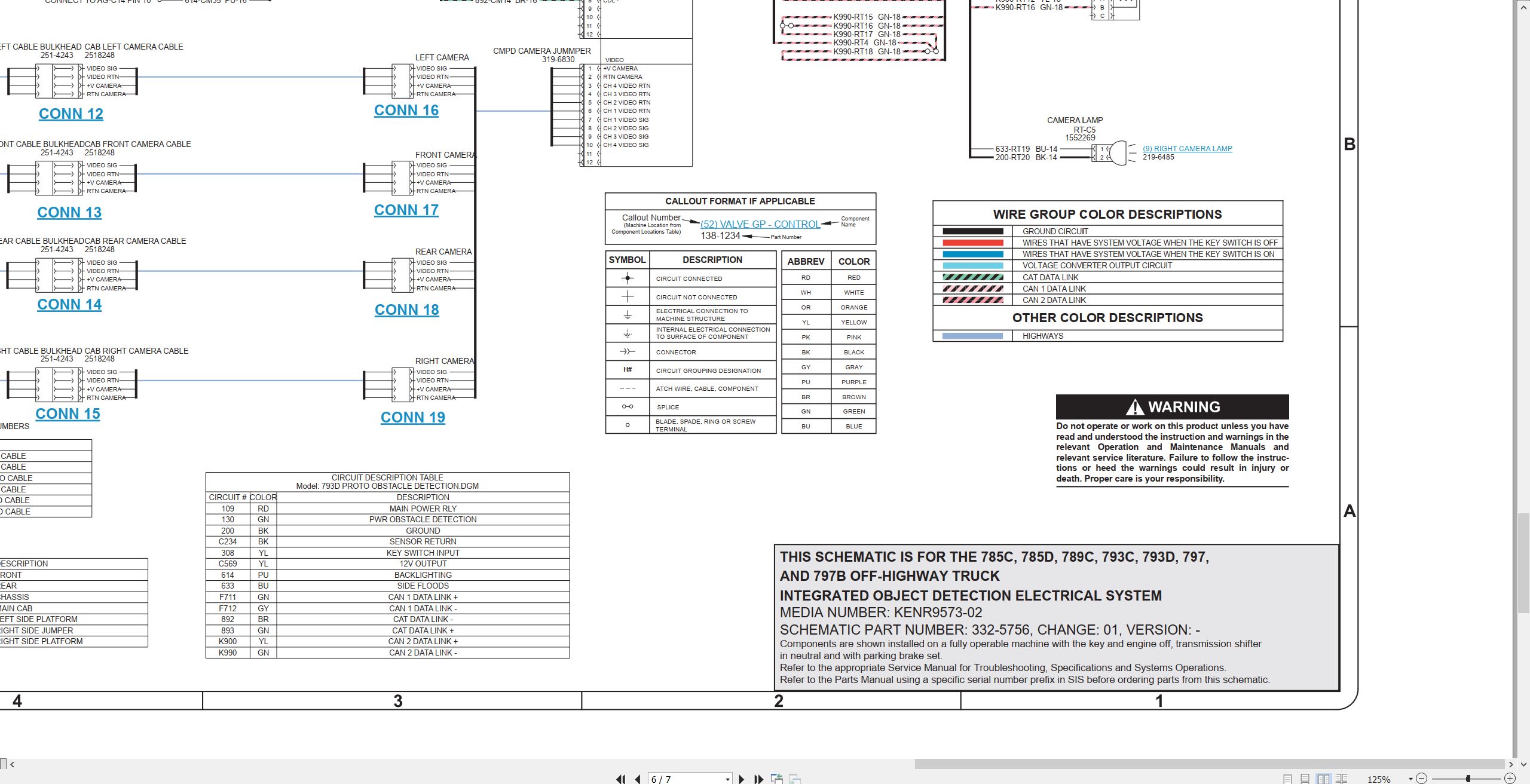Screen dimensions: 1530x784
Task: Click the black GROUND CIRCUIT color swatch
Action: 972,231
